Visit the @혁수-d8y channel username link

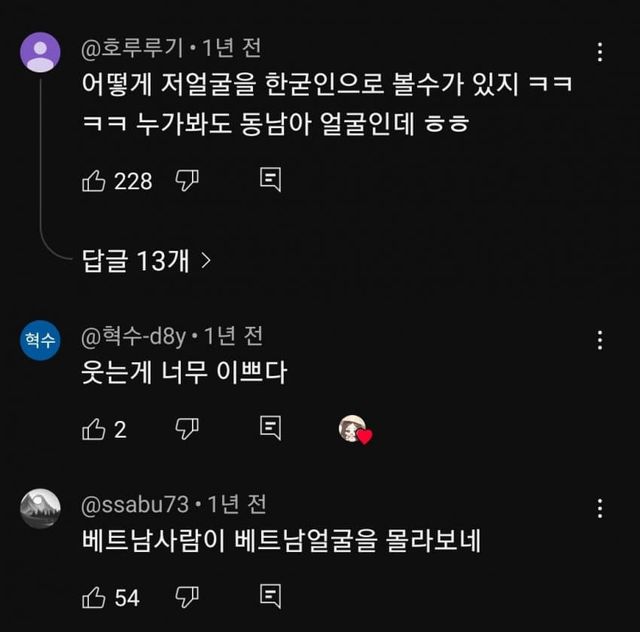[x=132, y=335]
